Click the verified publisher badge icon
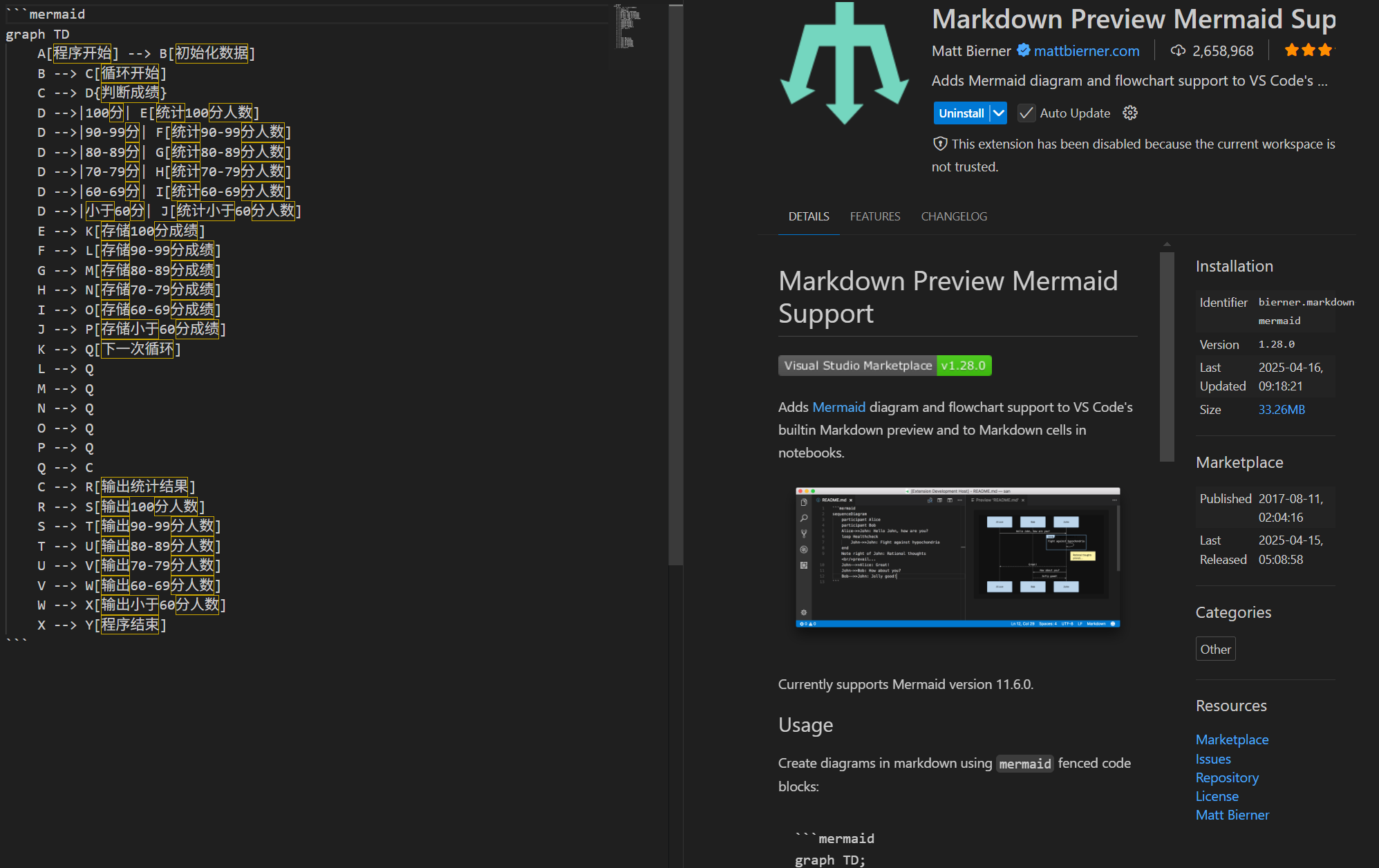 [1024, 50]
